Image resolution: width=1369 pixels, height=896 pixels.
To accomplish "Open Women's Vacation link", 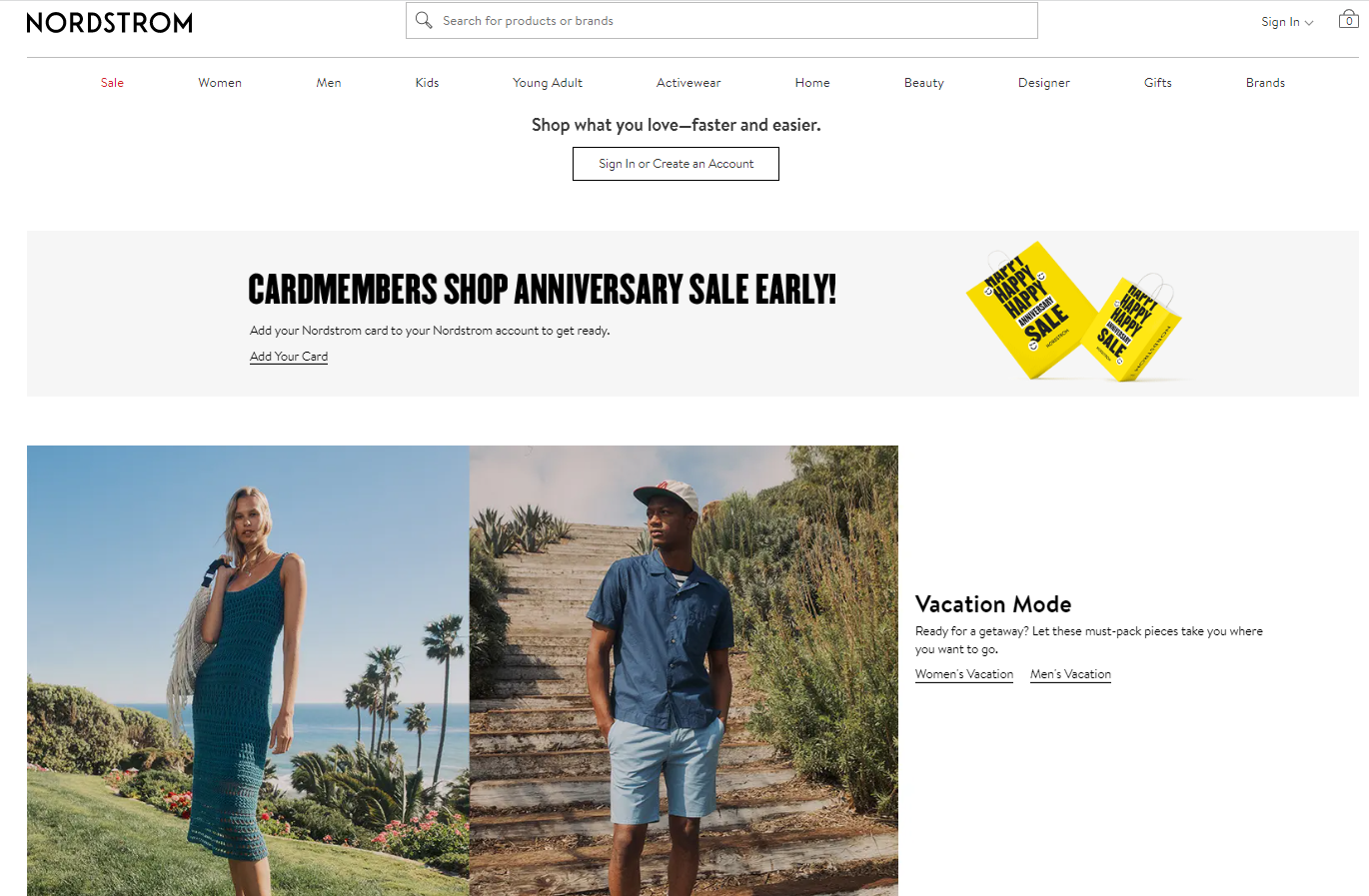I will pos(964,674).
